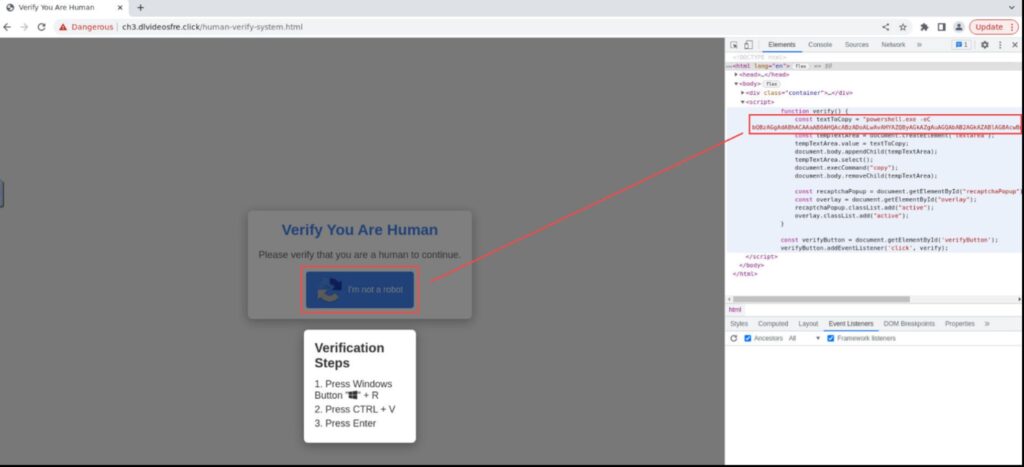Open the issues counter badge showing 1
This screenshot has width=1024, height=467.
(x=961, y=44)
